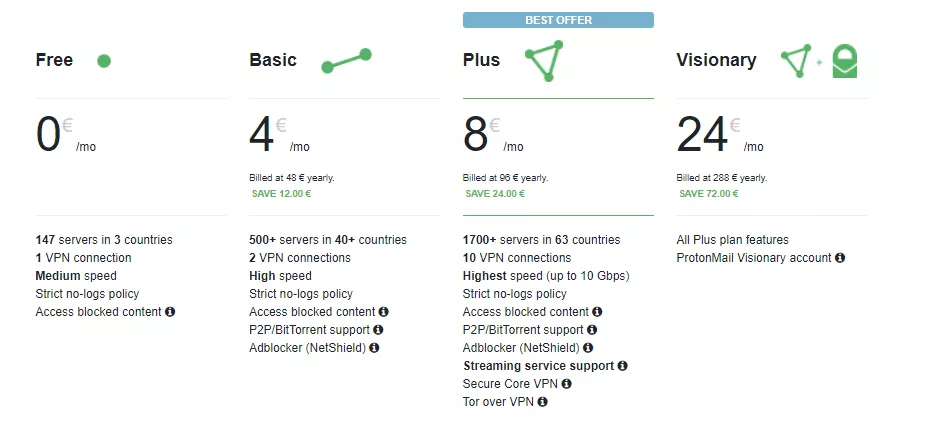Click the Free plan green dot icon
Screen dimensions: 933x421
click(x=104, y=61)
